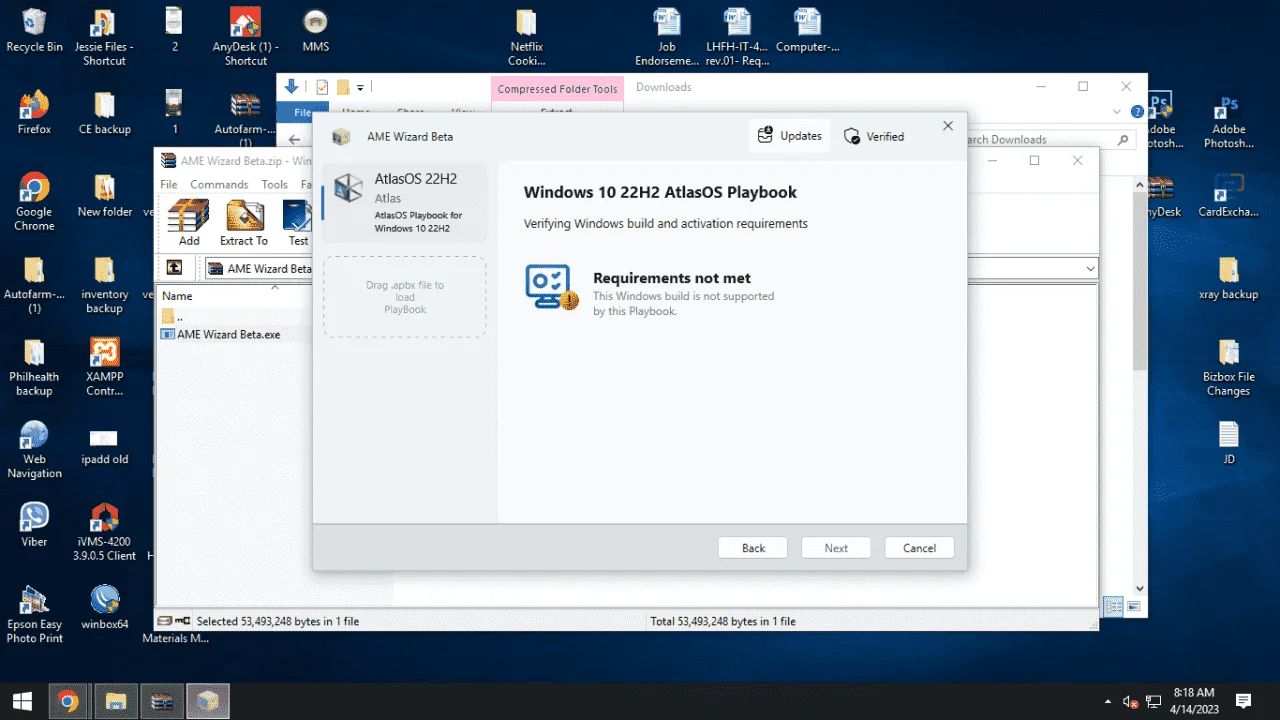
Task: Select the Compressed Folder Tools tab
Action: coord(558,89)
